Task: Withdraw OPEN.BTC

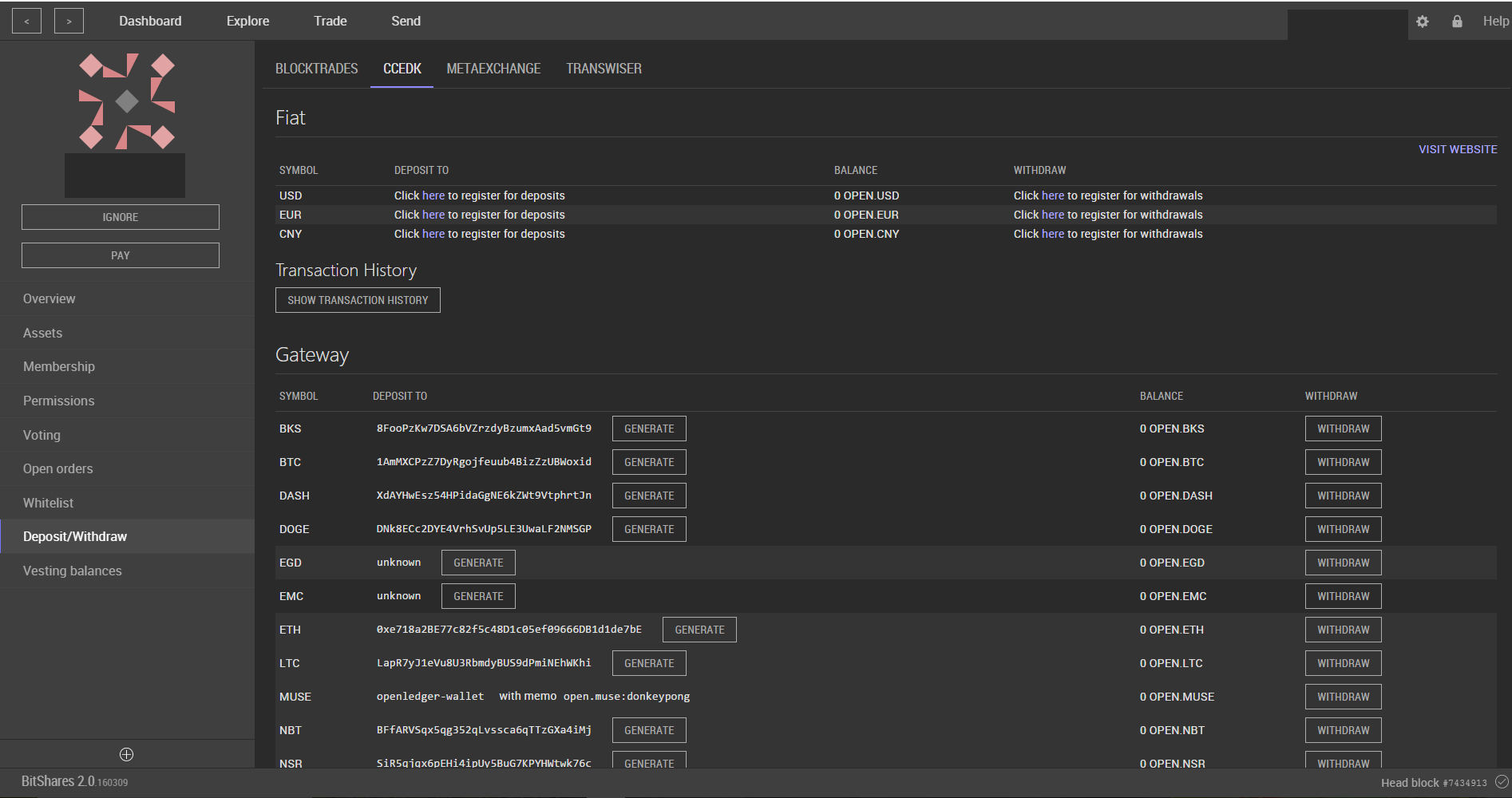Action: 1344,462
